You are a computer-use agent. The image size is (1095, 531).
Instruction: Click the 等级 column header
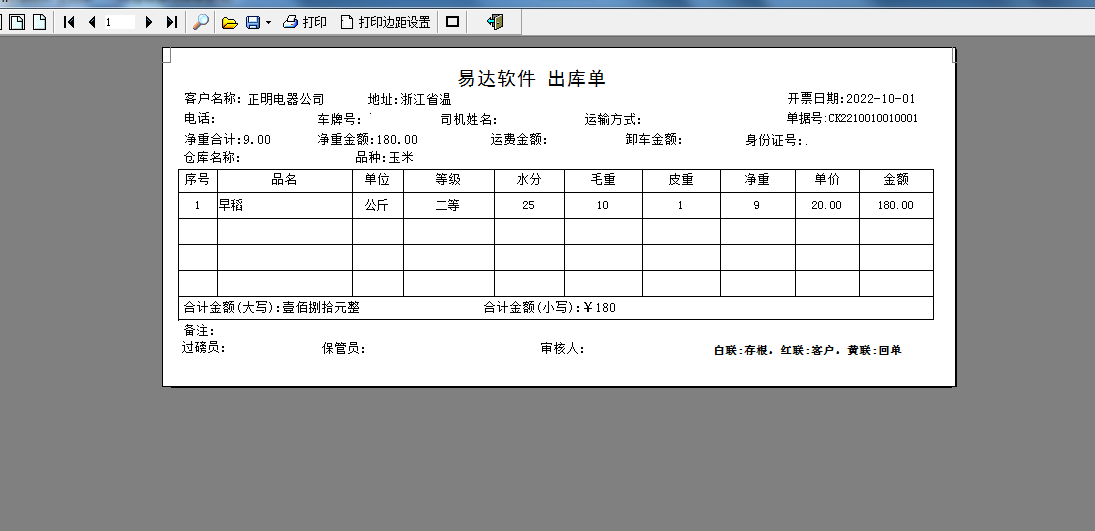[448, 180]
